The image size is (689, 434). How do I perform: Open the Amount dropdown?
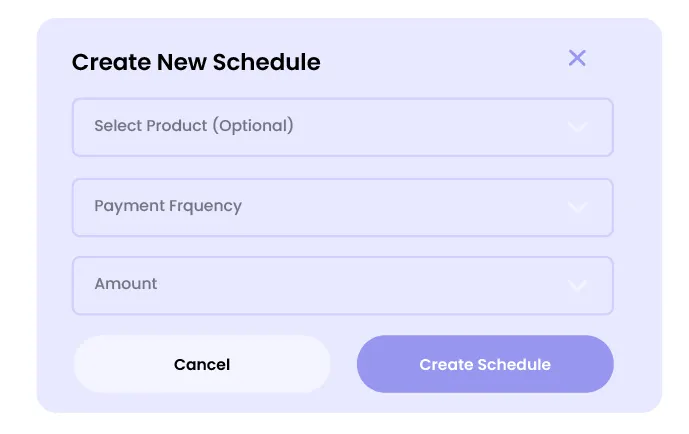click(x=342, y=285)
